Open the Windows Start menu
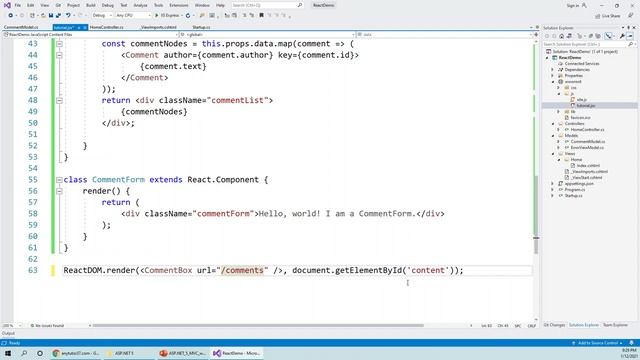Screen dimensions: 640x360 pyautogui.click(x=8, y=353)
